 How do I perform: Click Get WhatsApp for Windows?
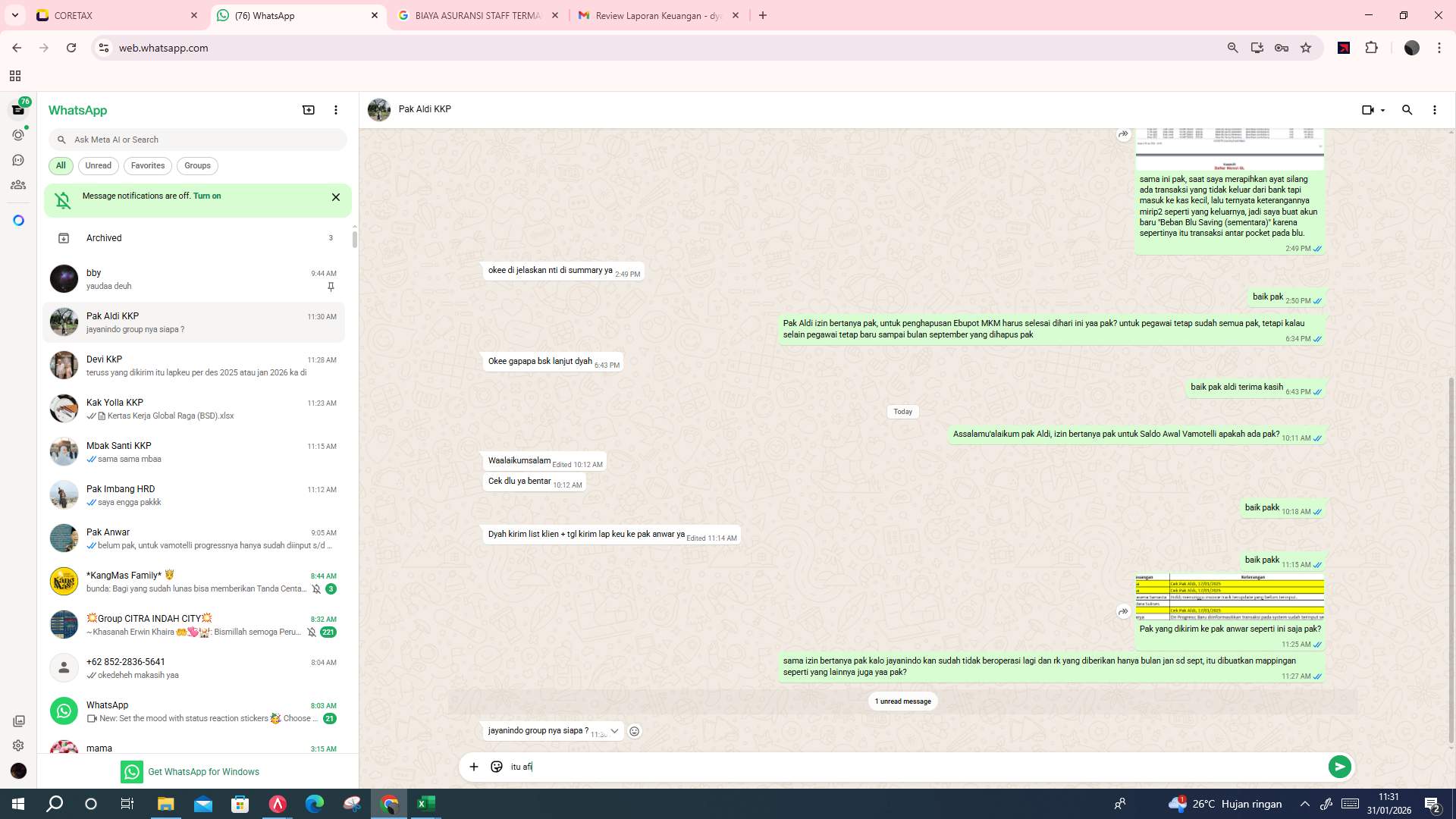click(203, 771)
